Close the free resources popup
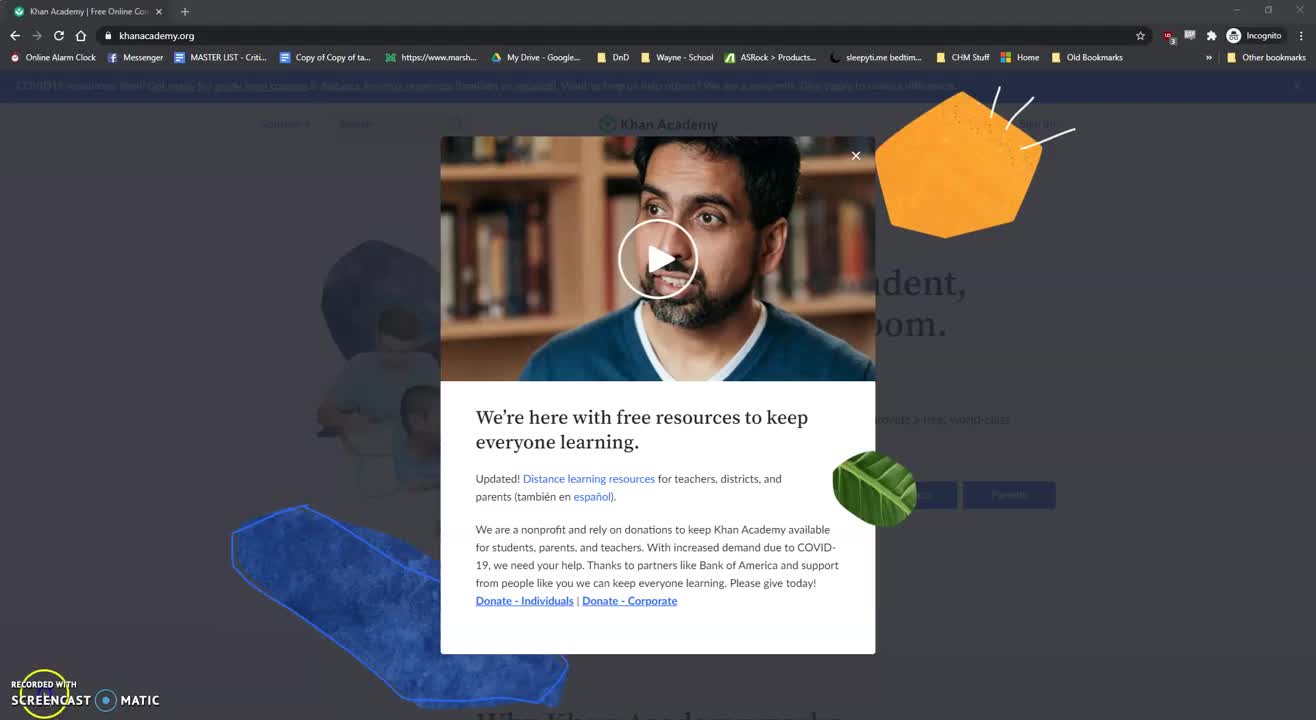Image resolution: width=1316 pixels, height=720 pixels. click(855, 155)
